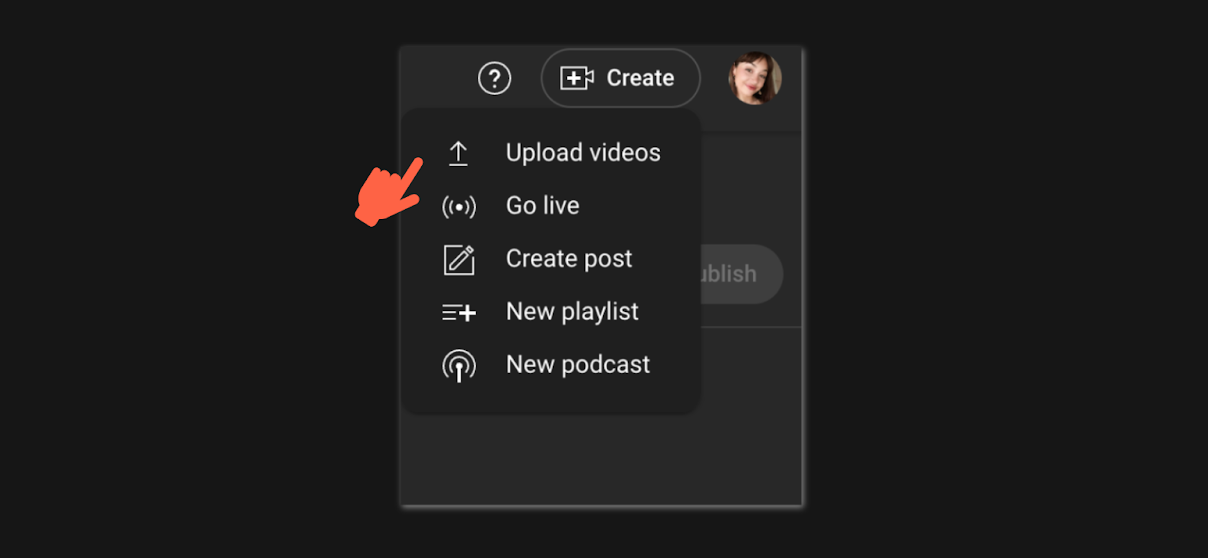The height and width of the screenshot is (558, 1208).
Task: Open the help question mark icon
Action: pos(494,78)
